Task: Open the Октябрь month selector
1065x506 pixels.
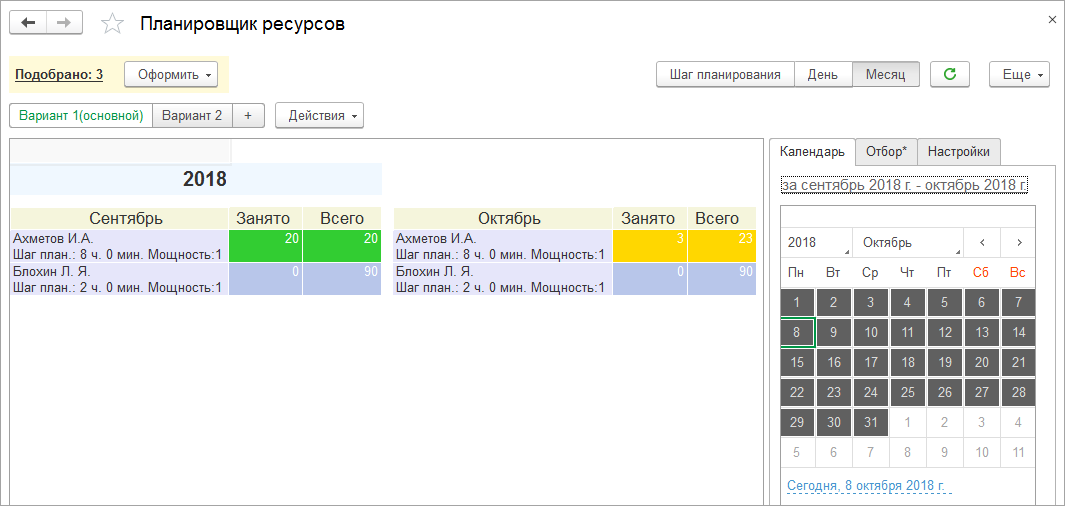Action: 909,242
